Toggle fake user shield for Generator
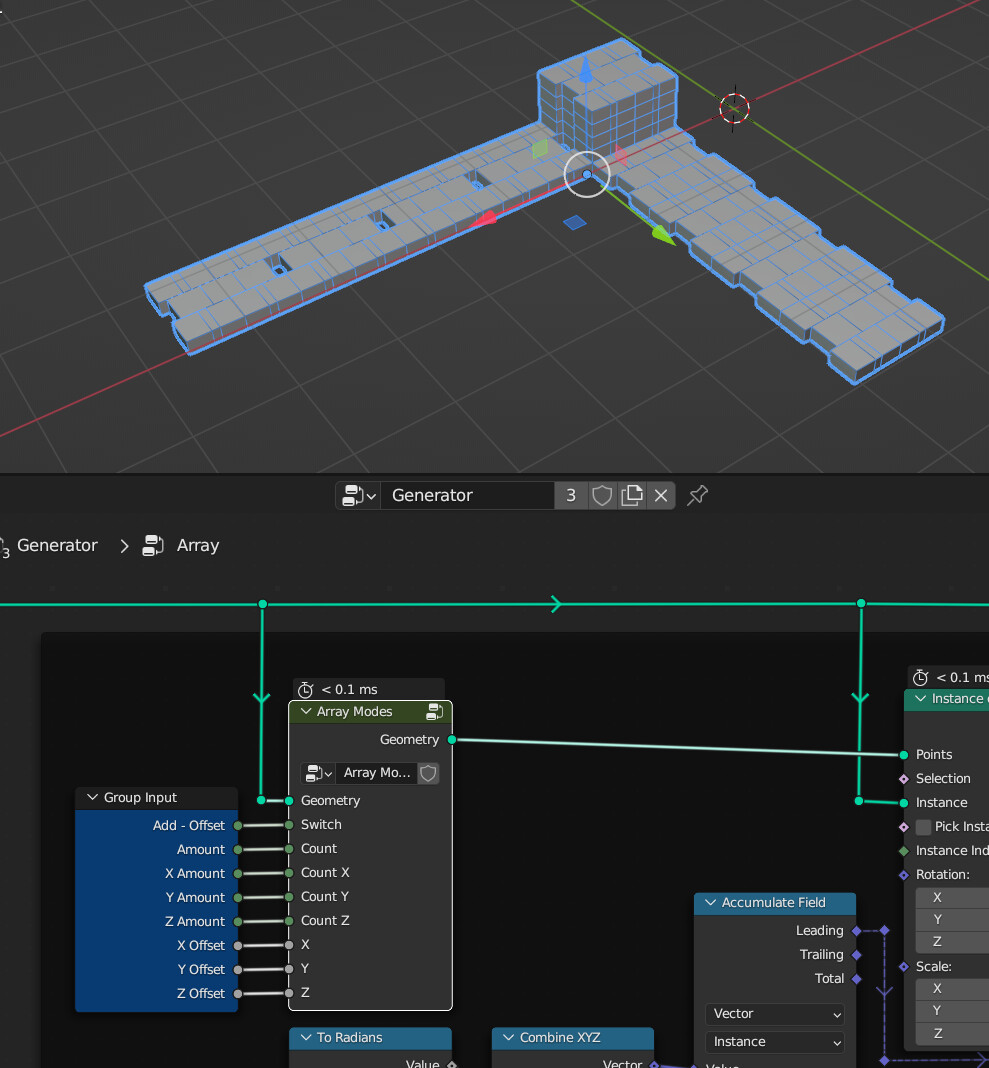 (601, 495)
